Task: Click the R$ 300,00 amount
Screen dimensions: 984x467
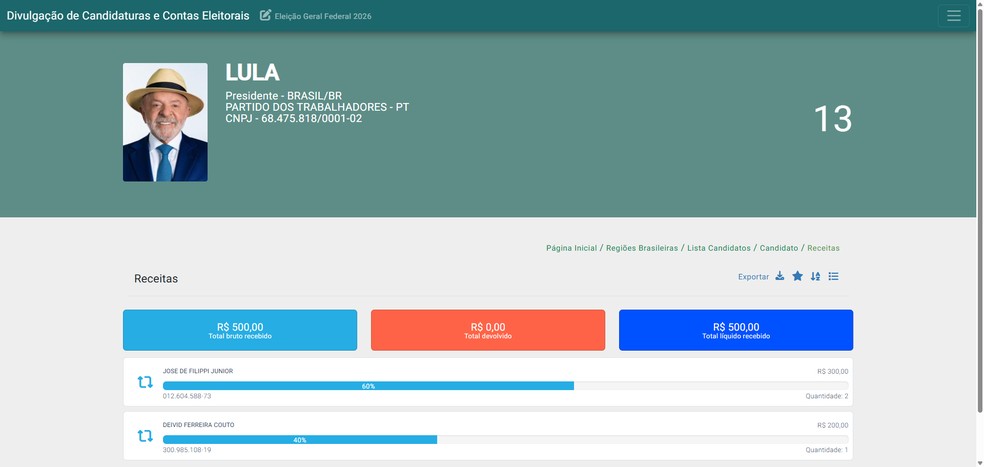Action: 833,372
